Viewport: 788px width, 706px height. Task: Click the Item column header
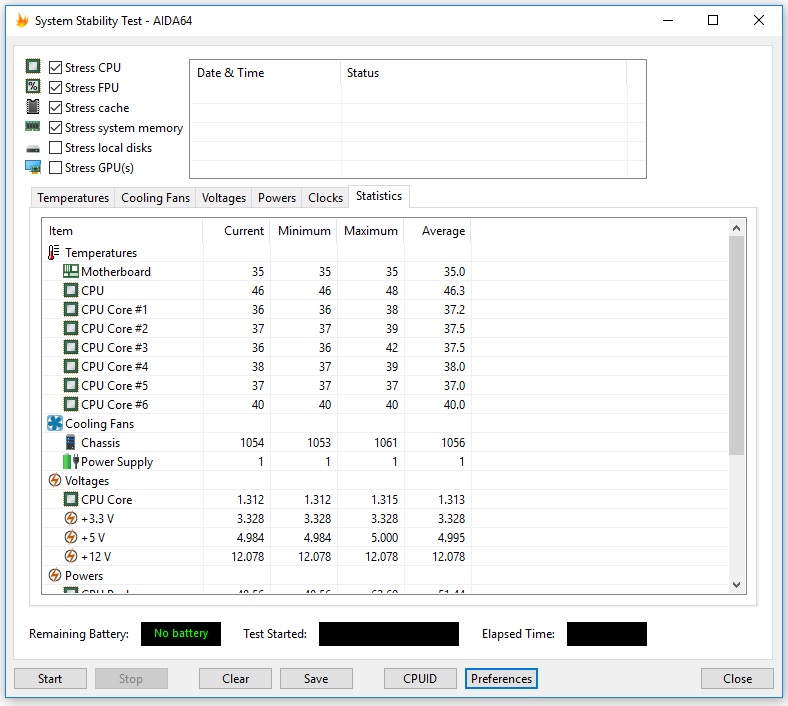123,231
